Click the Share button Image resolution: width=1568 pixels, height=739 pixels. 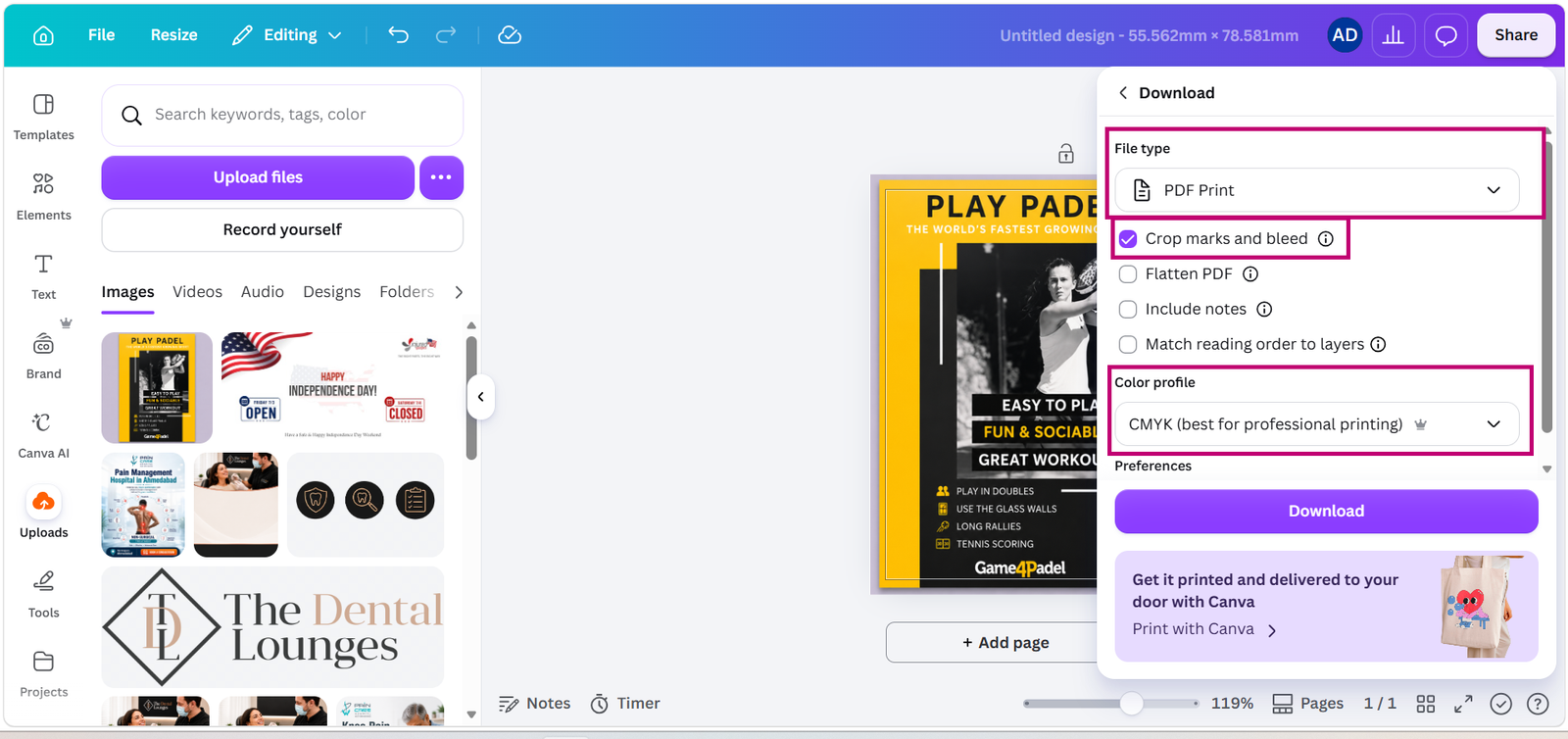(1515, 35)
